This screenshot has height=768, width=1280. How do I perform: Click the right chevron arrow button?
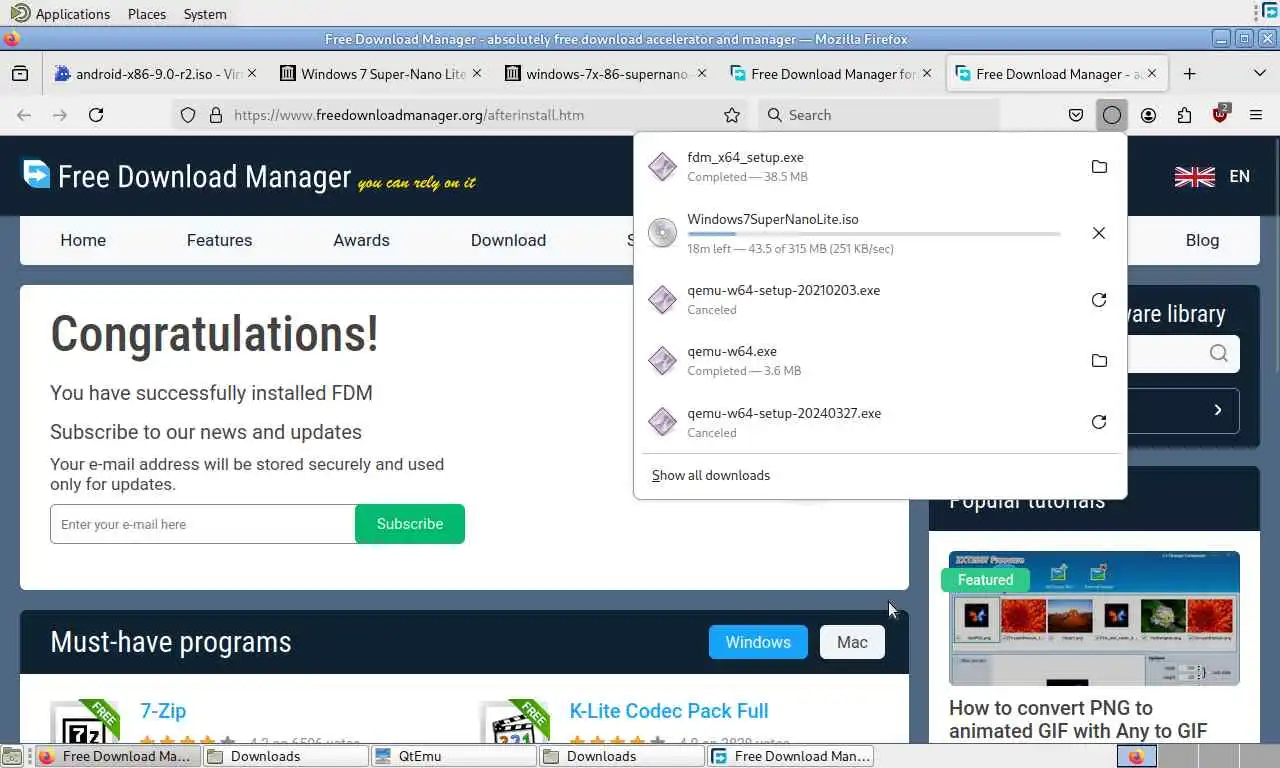coord(1217,410)
